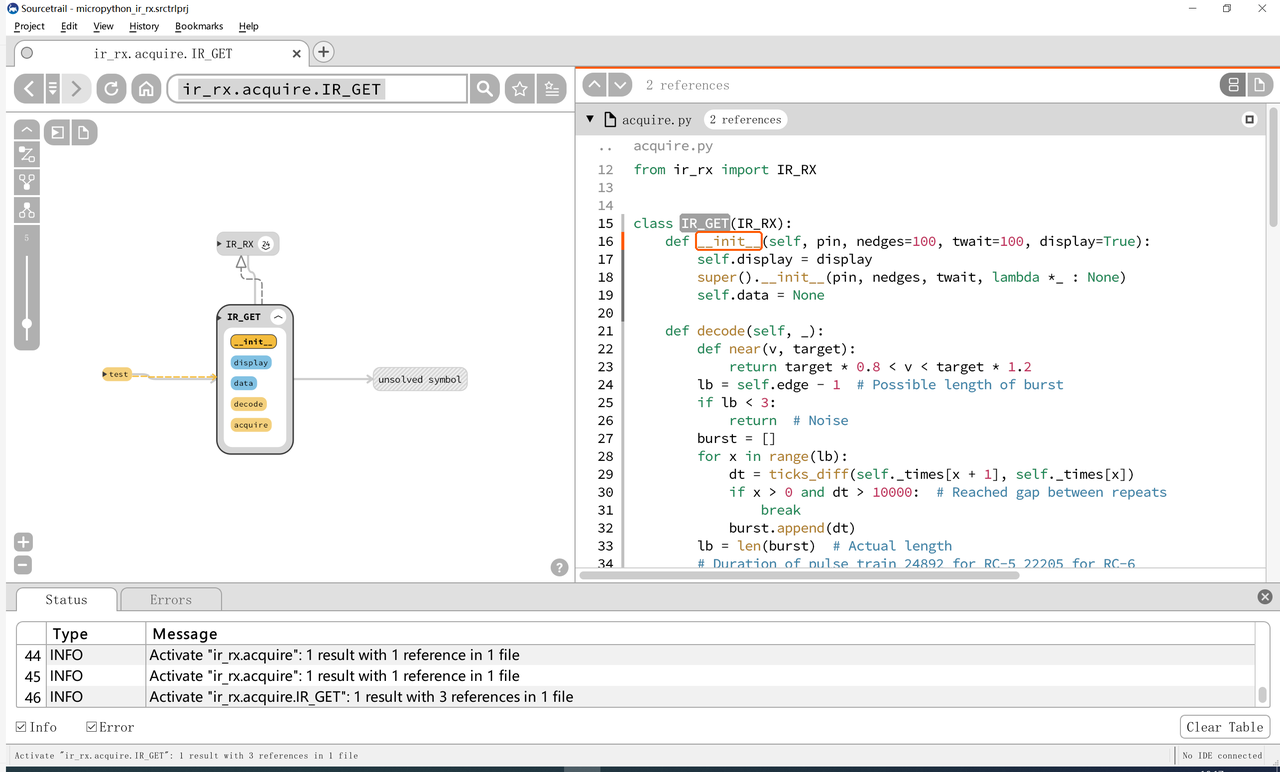Clear the status table

(1225, 727)
